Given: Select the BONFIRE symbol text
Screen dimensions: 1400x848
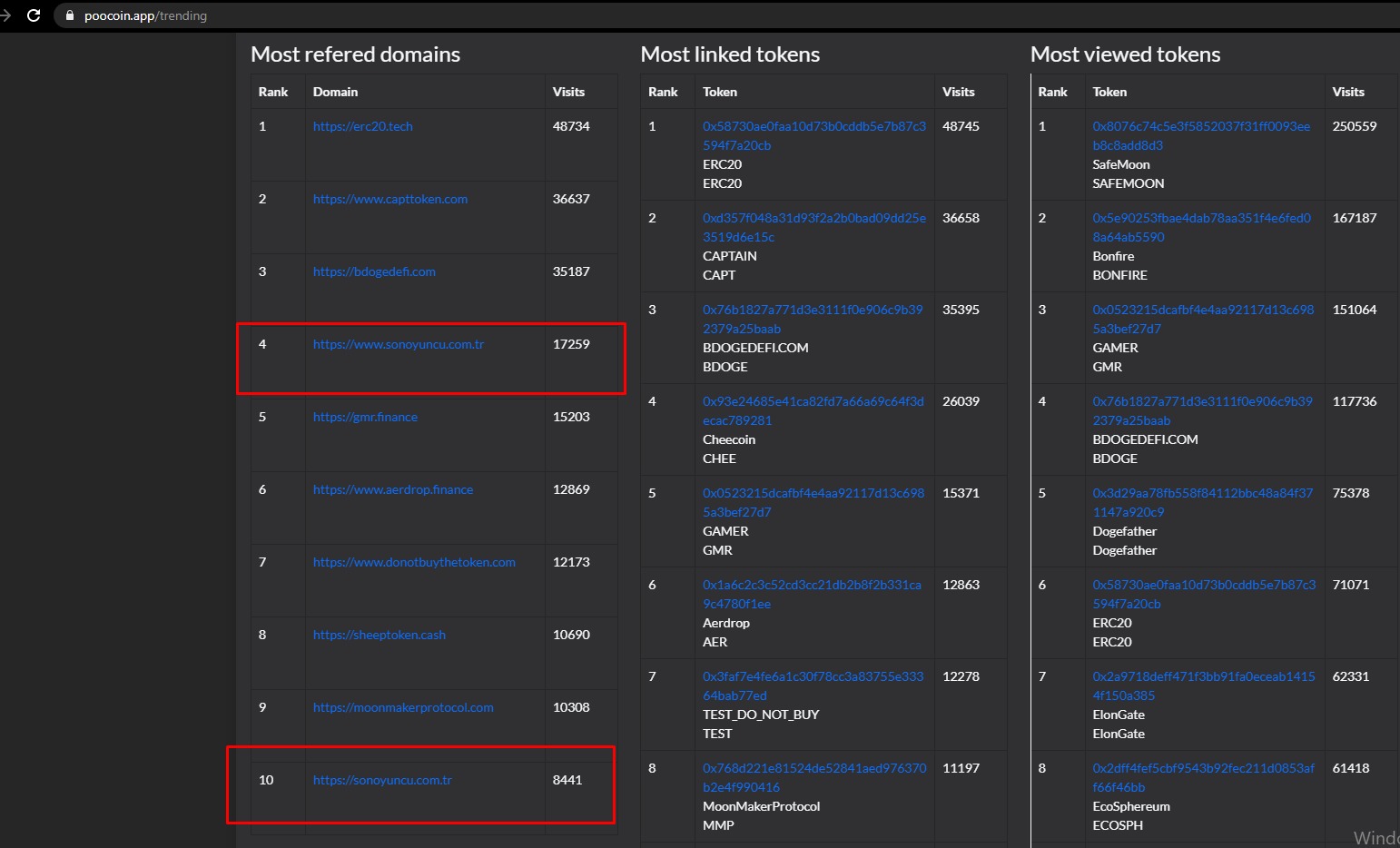Looking at the screenshot, I should pos(1119,275).
